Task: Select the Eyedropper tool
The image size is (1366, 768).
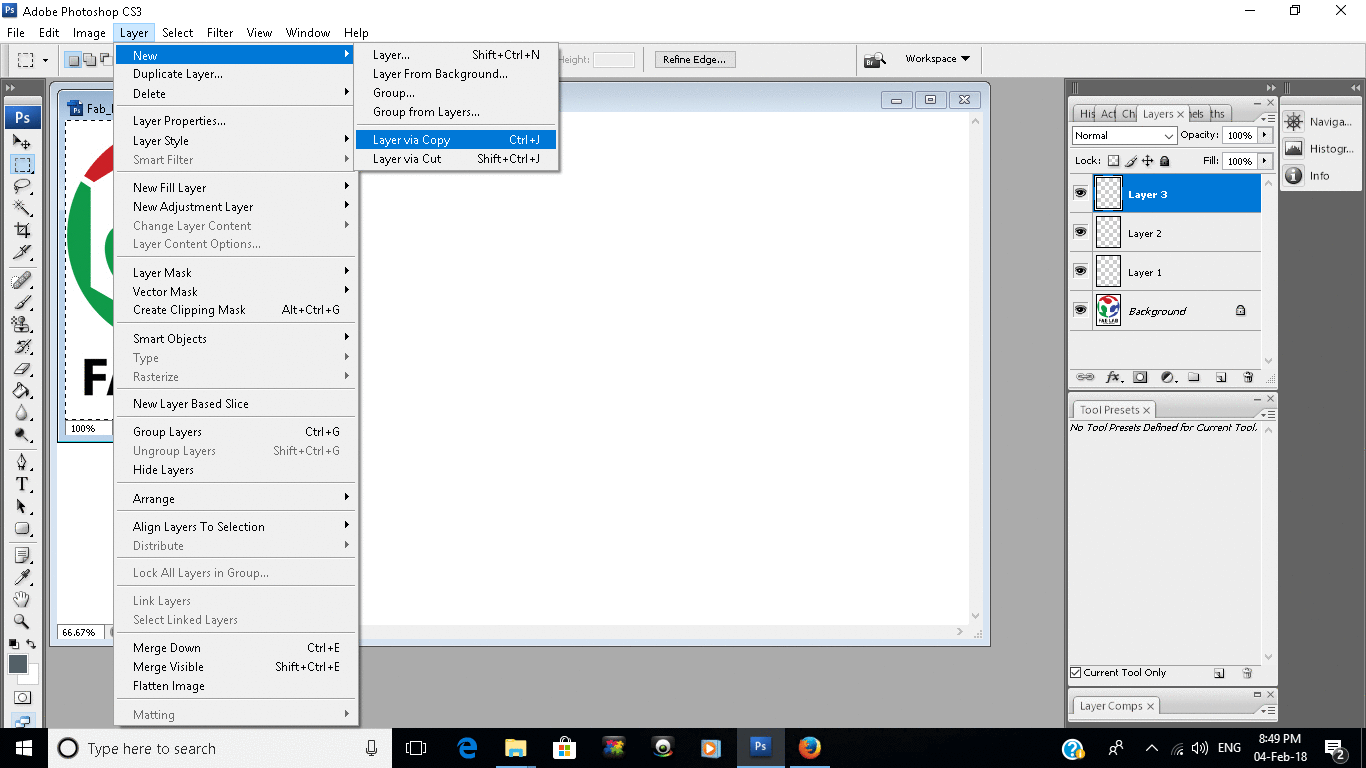Action: (22, 577)
